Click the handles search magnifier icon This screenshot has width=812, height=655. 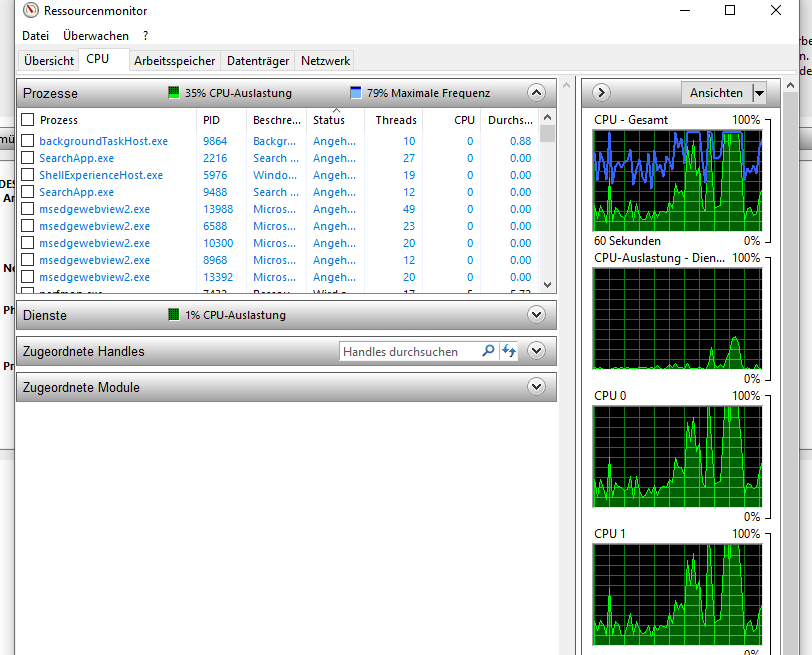tap(488, 351)
